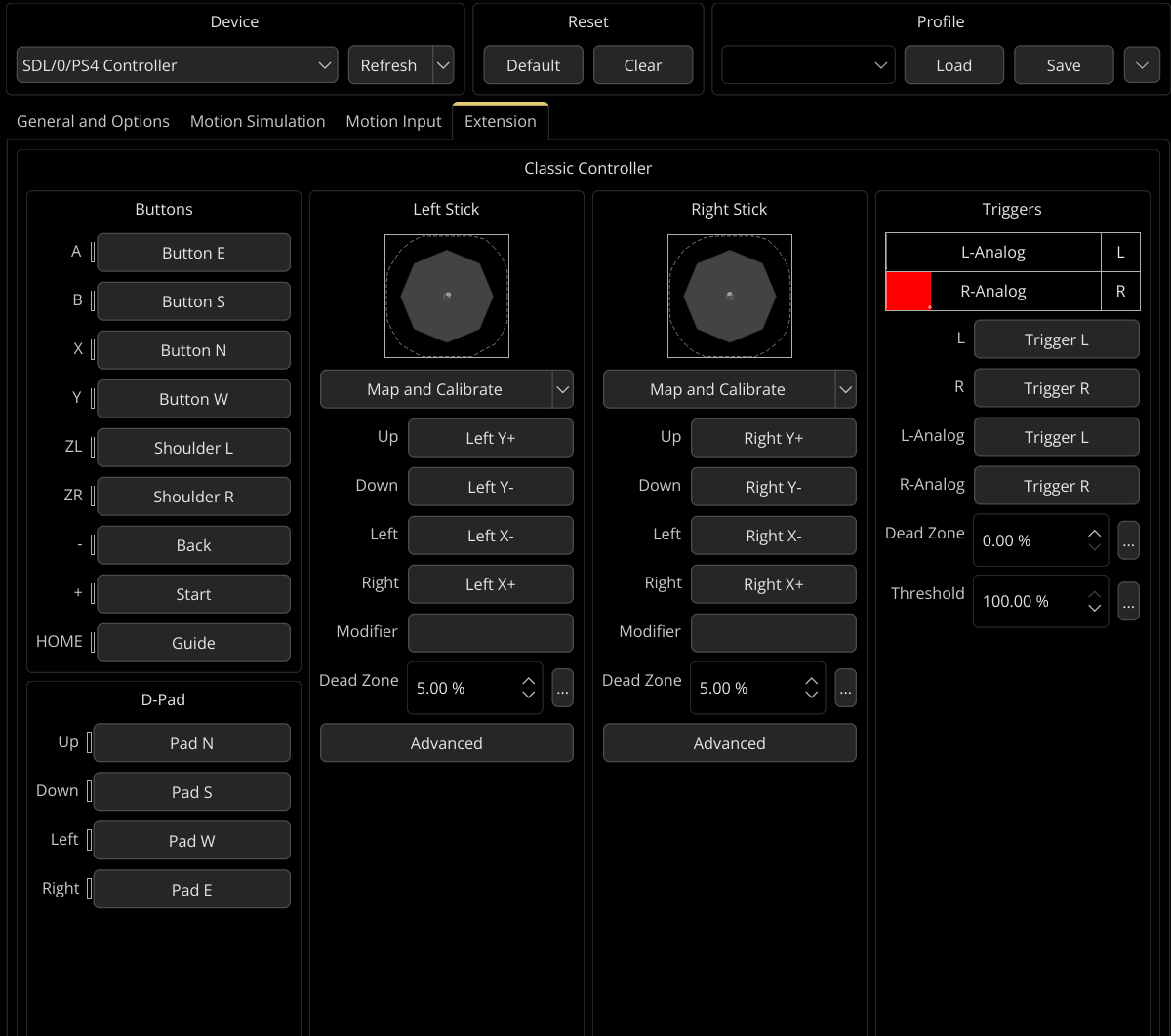Increase the Triggers Threshold value
Viewport: 1171px width, 1036px height.
pyautogui.click(x=1095, y=594)
